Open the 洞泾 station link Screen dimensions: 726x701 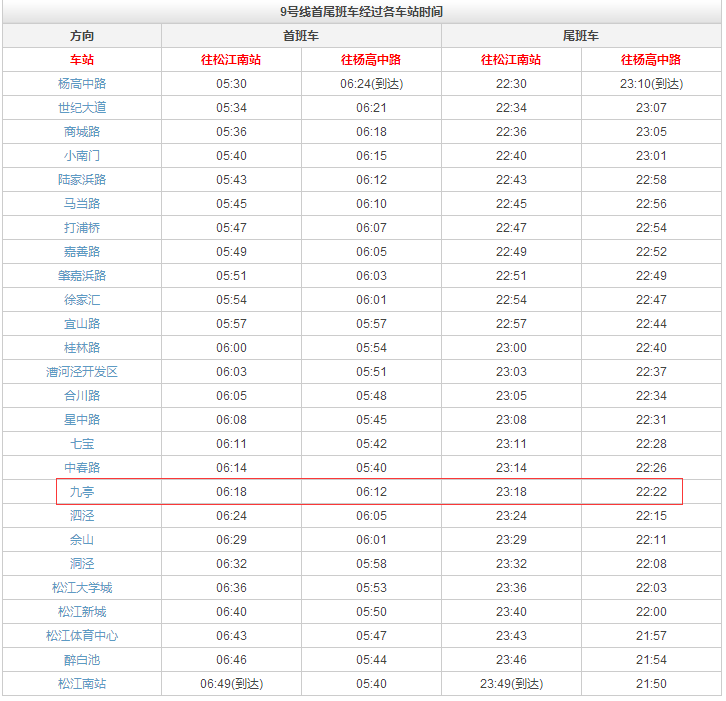coord(82,564)
